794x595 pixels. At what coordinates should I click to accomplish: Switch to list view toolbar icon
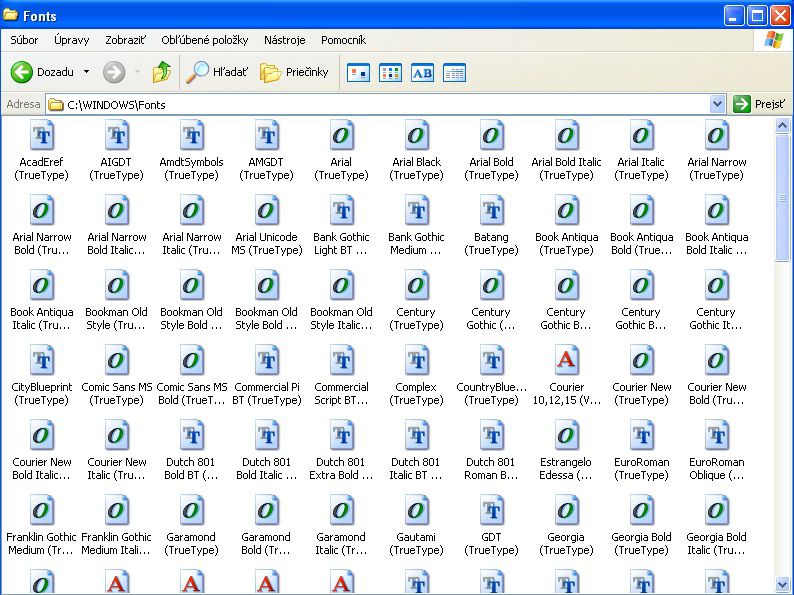390,73
